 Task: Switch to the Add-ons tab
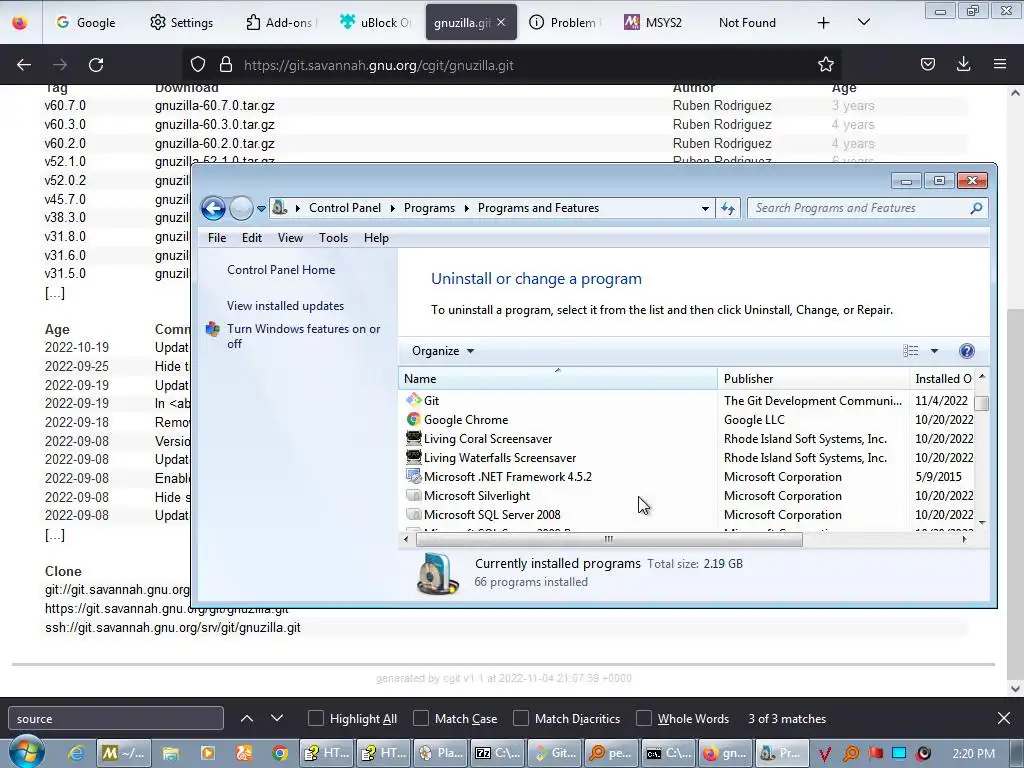pos(281,22)
